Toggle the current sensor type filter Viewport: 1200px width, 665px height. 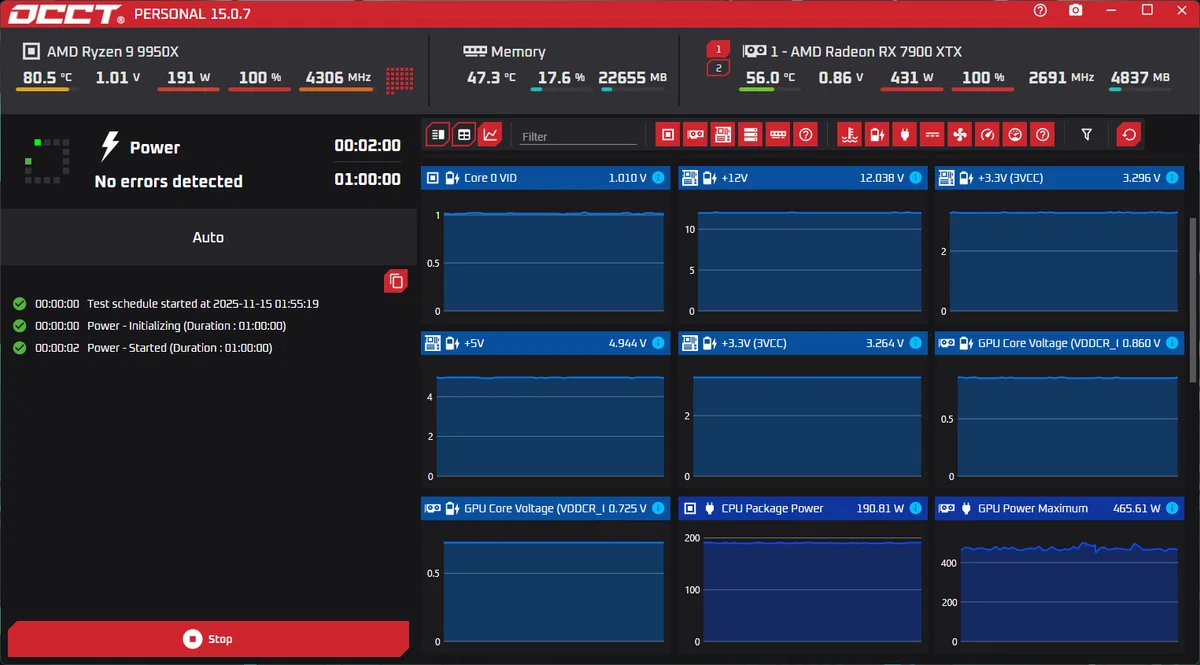click(932, 134)
